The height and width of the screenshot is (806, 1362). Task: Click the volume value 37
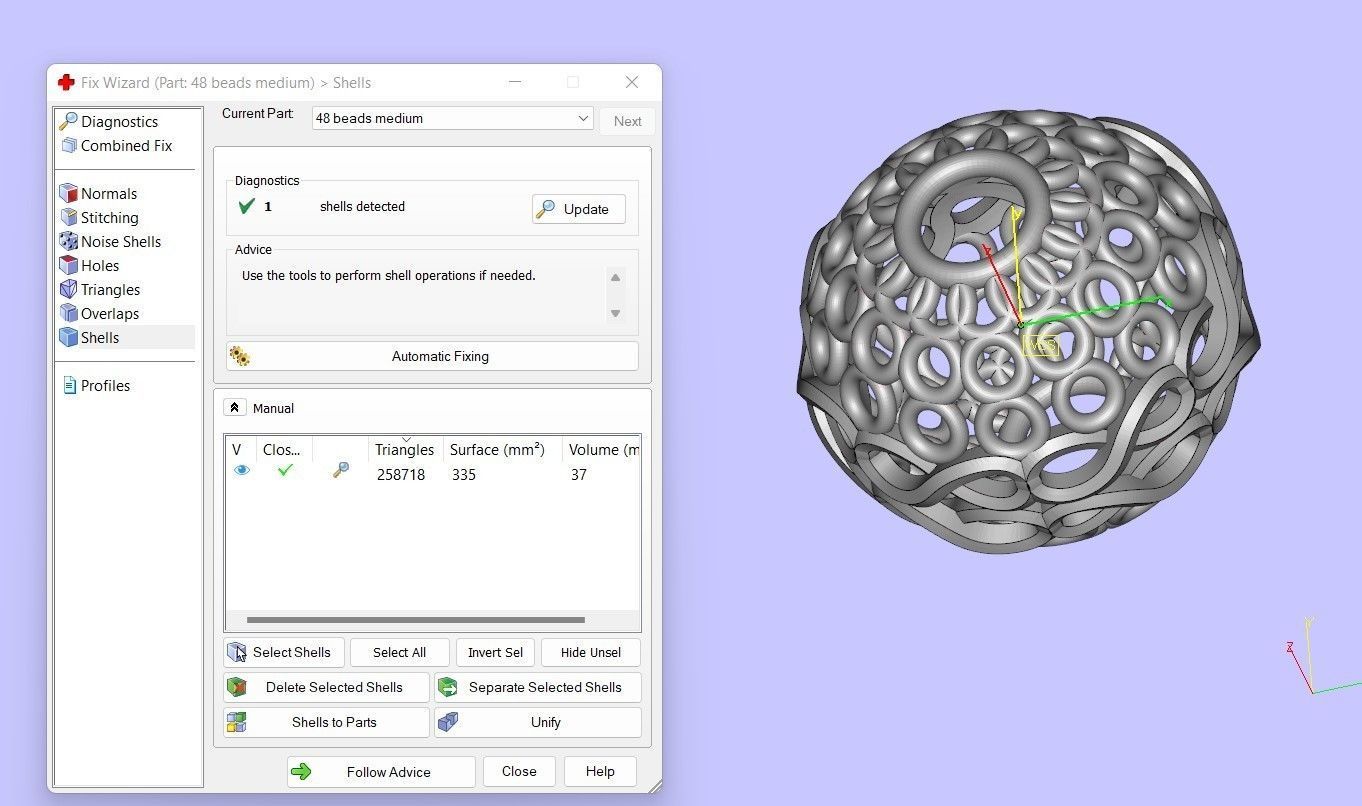click(578, 474)
